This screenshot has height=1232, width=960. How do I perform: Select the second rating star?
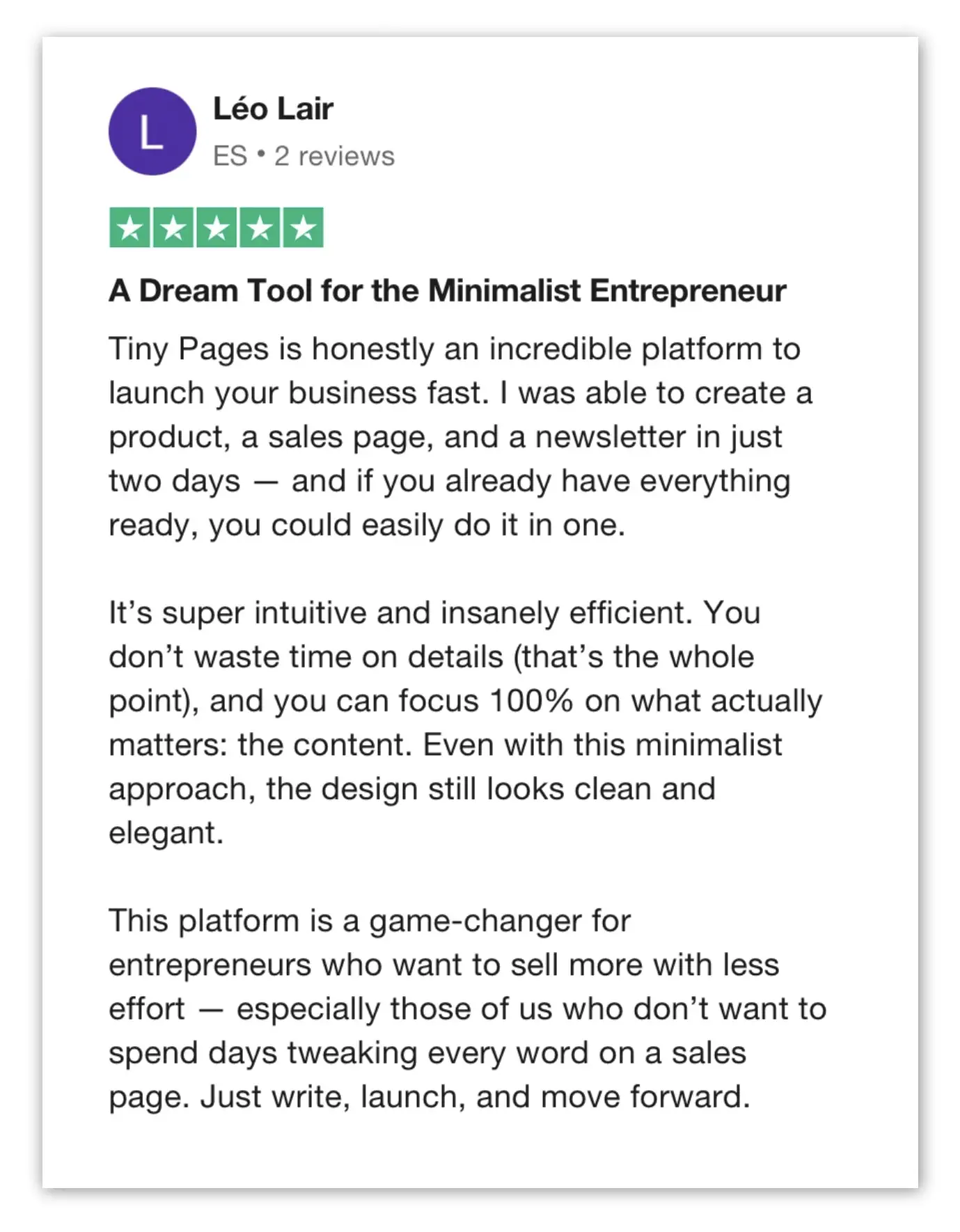pos(173,228)
